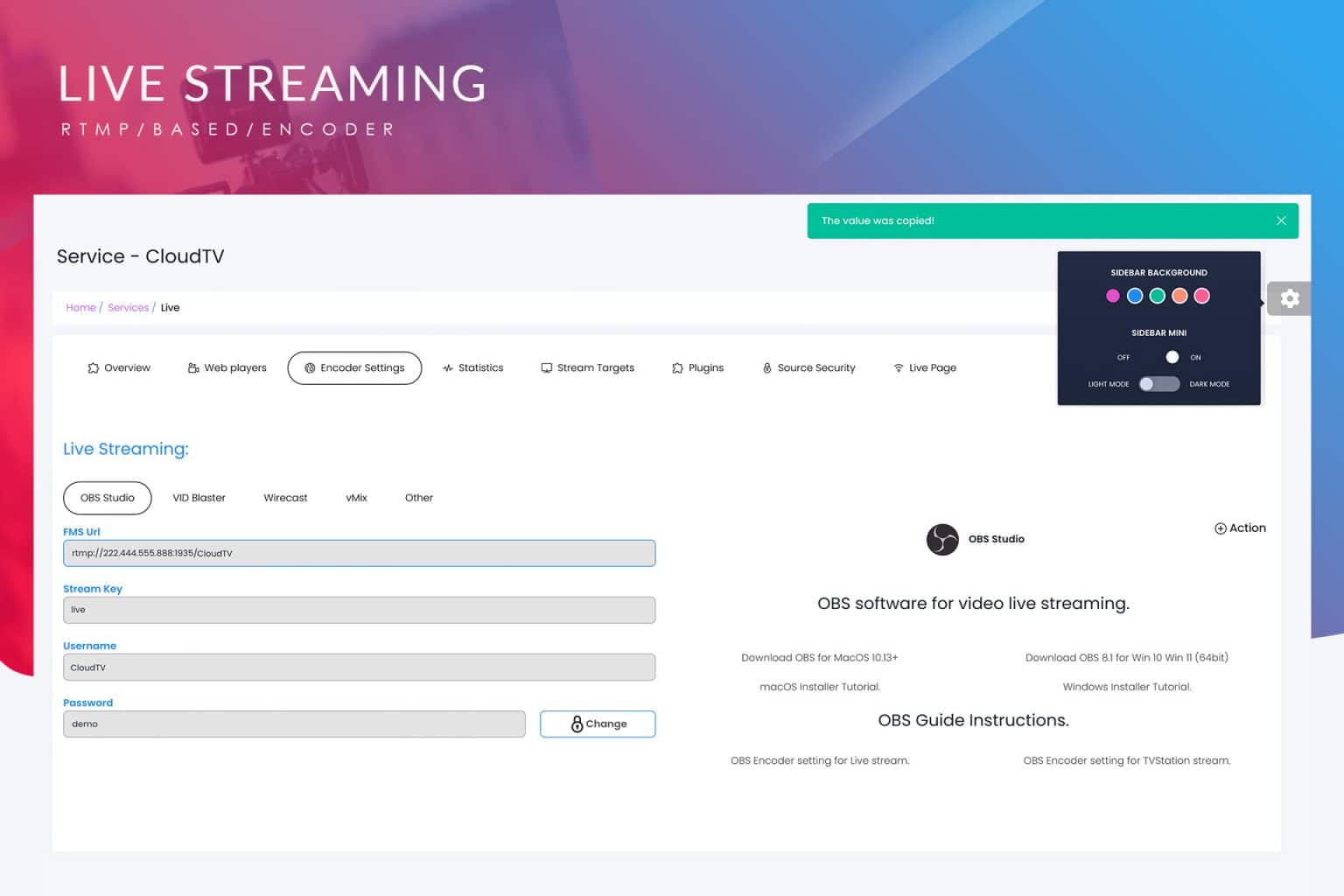The width and height of the screenshot is (1344, 896).
Task: Click the wifi icon beside Live Page
Action: (897, 367)
